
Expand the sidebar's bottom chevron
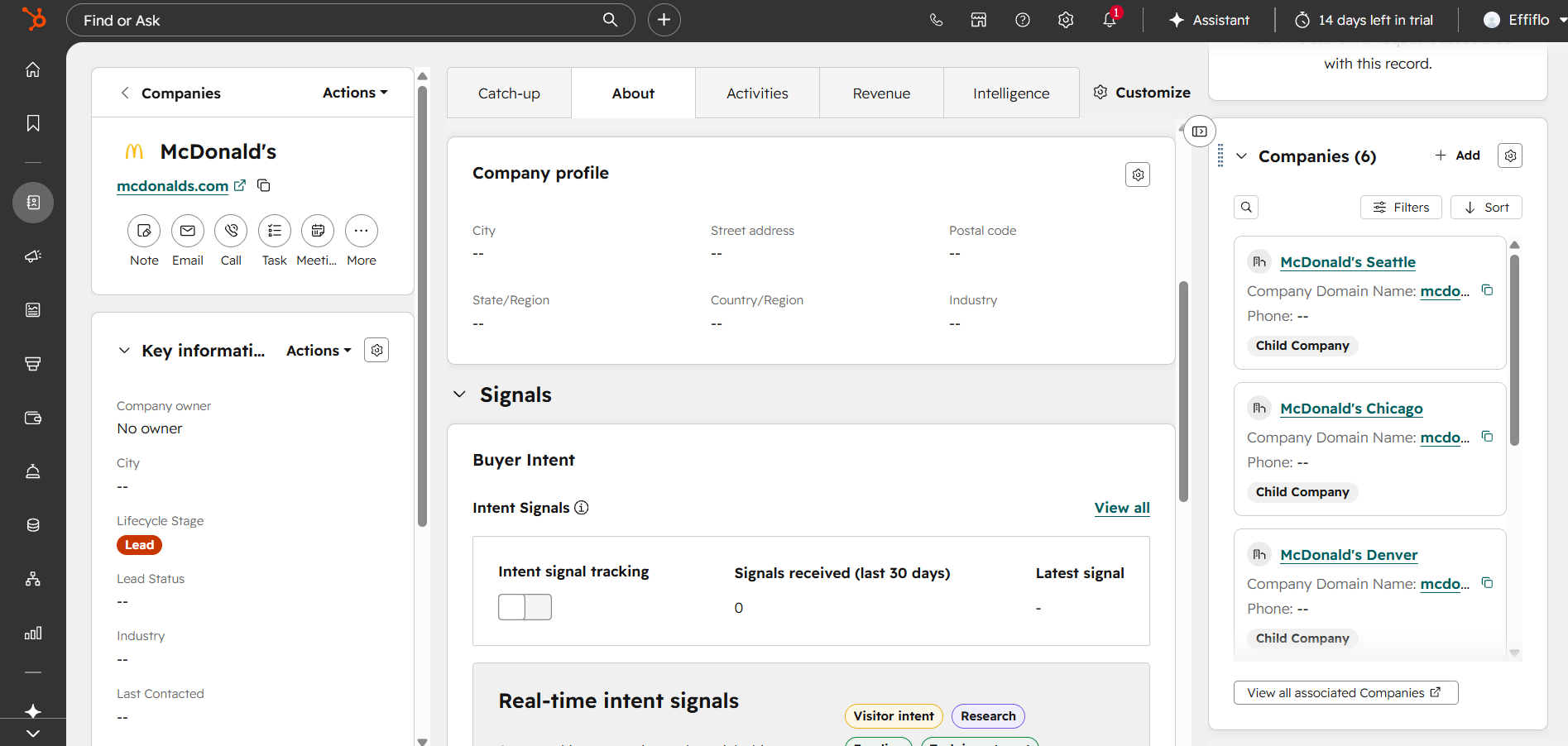point(33,734)
